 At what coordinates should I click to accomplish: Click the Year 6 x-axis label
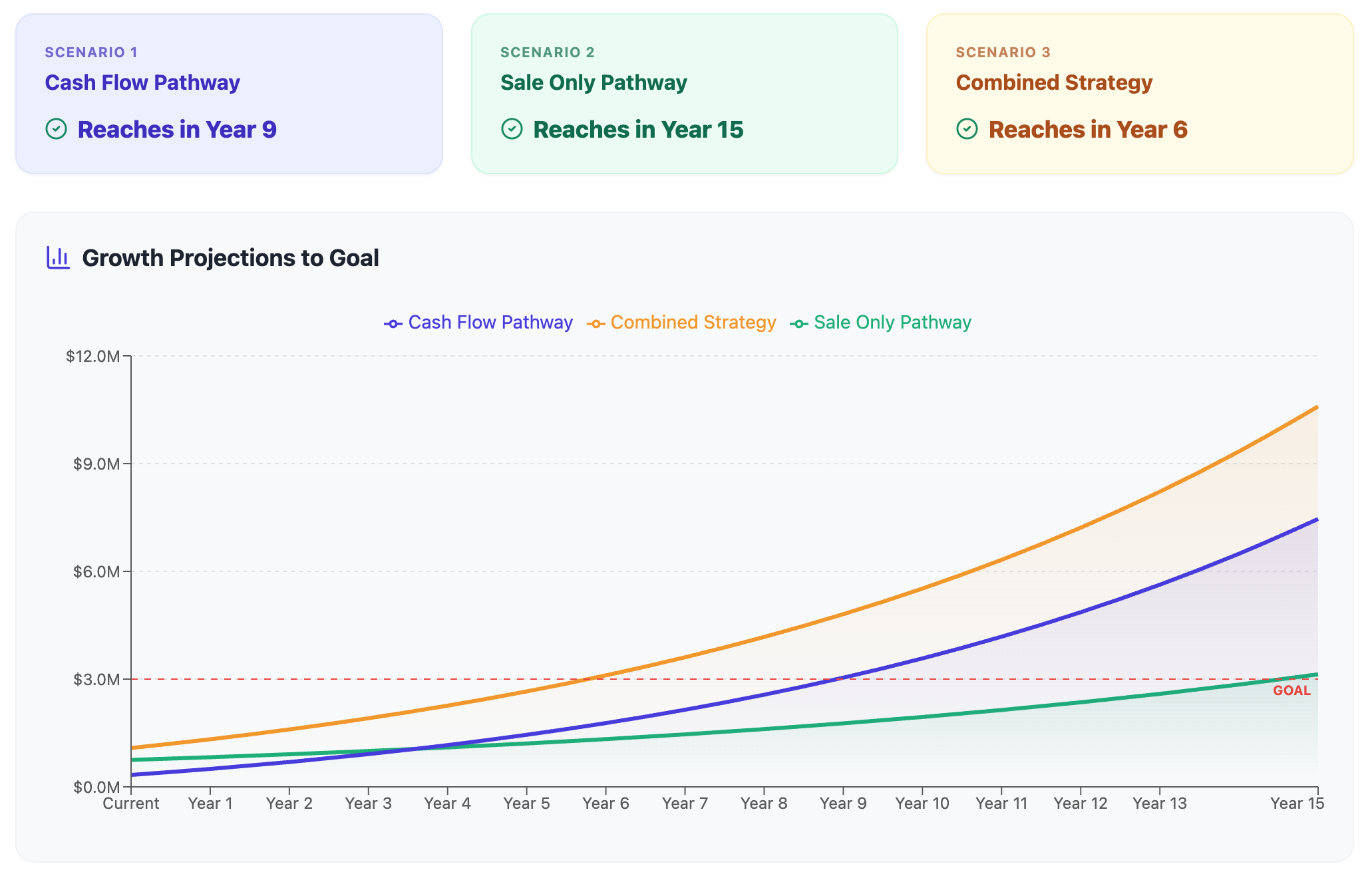(x=605, y=803)
